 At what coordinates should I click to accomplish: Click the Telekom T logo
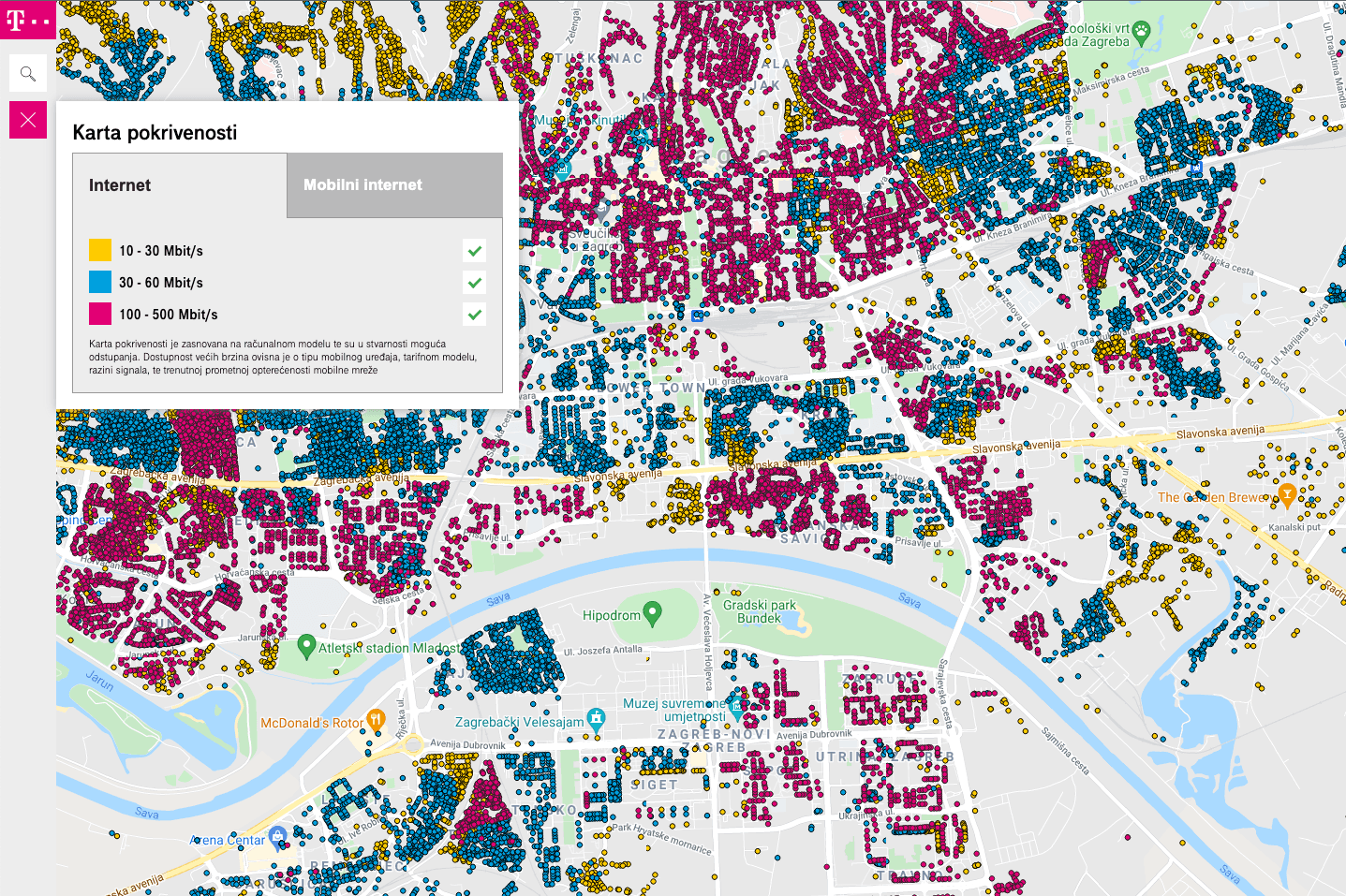[28, 20]
